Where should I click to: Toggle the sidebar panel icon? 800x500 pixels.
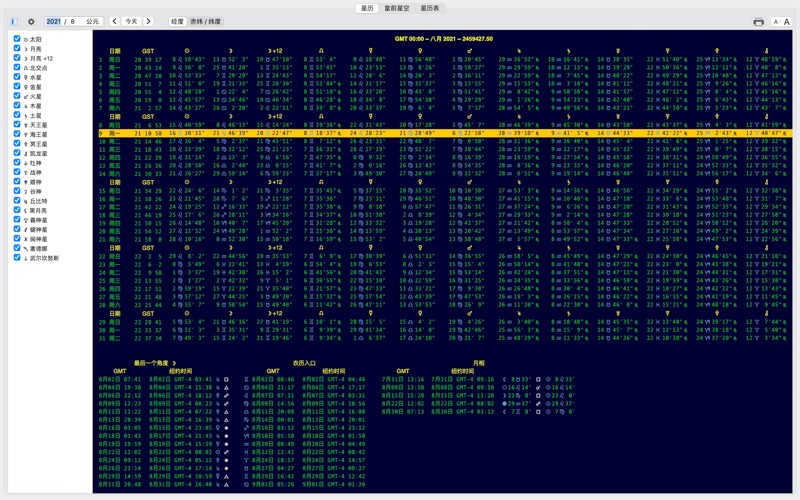coord(13,21)
